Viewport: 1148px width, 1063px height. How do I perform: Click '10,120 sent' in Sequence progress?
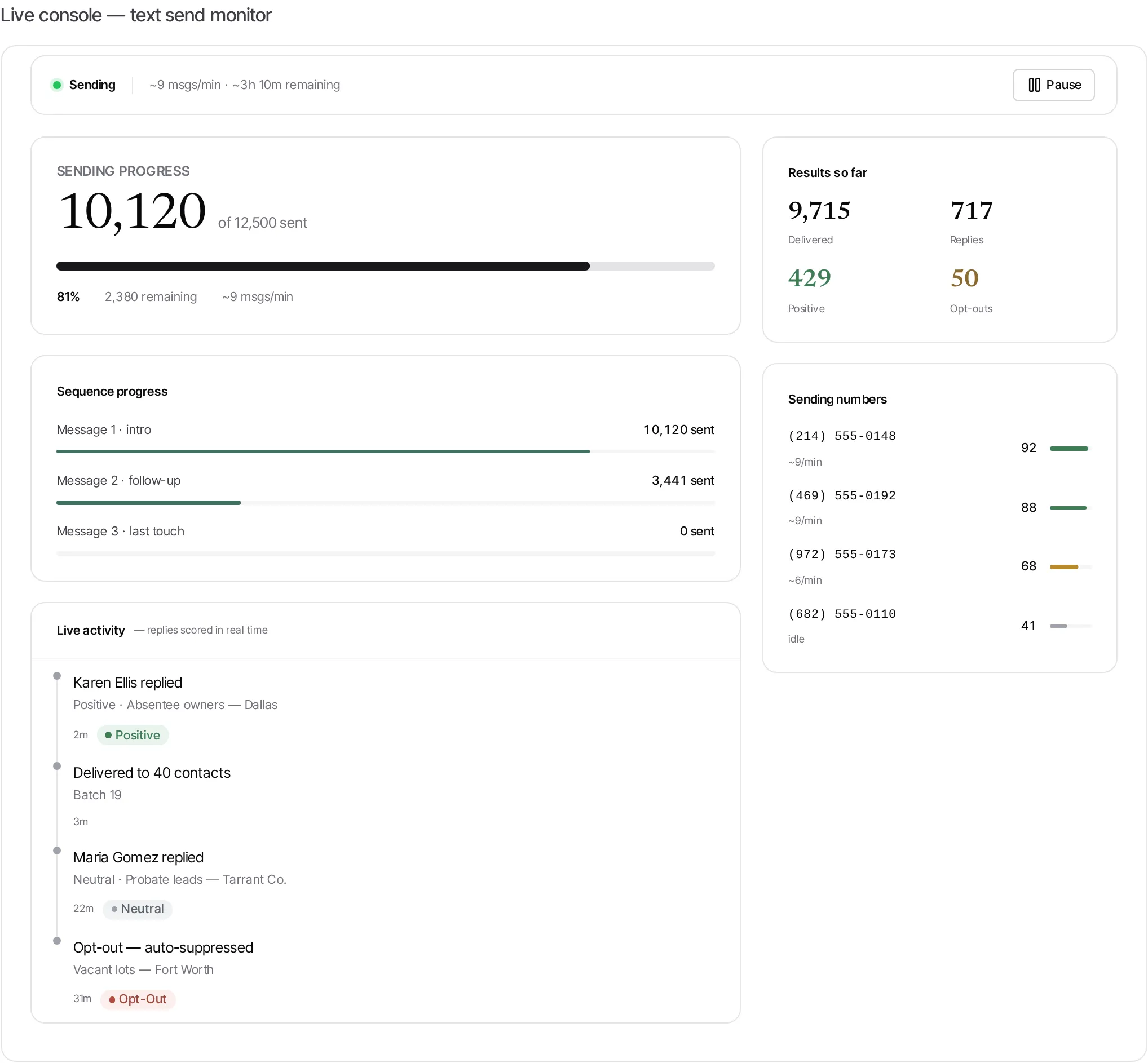pyautogui.click(x=679, y=429)
